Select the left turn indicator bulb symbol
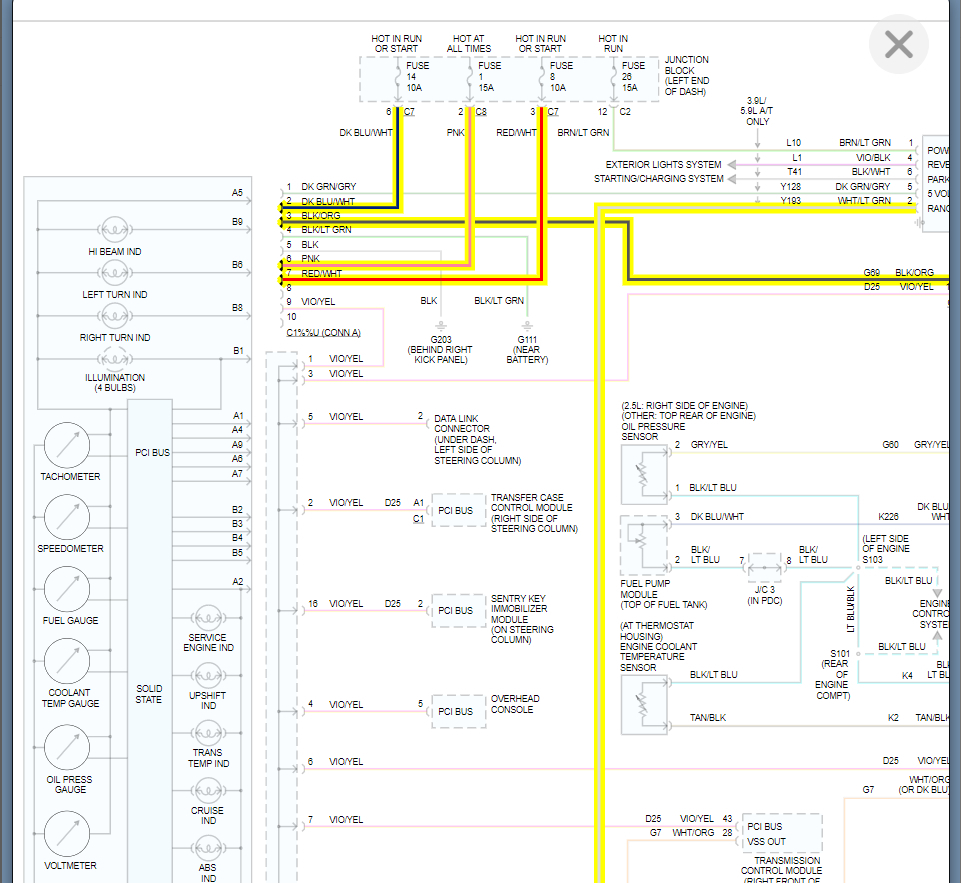The height and width of the screenshot is (883, 961). 116,272
